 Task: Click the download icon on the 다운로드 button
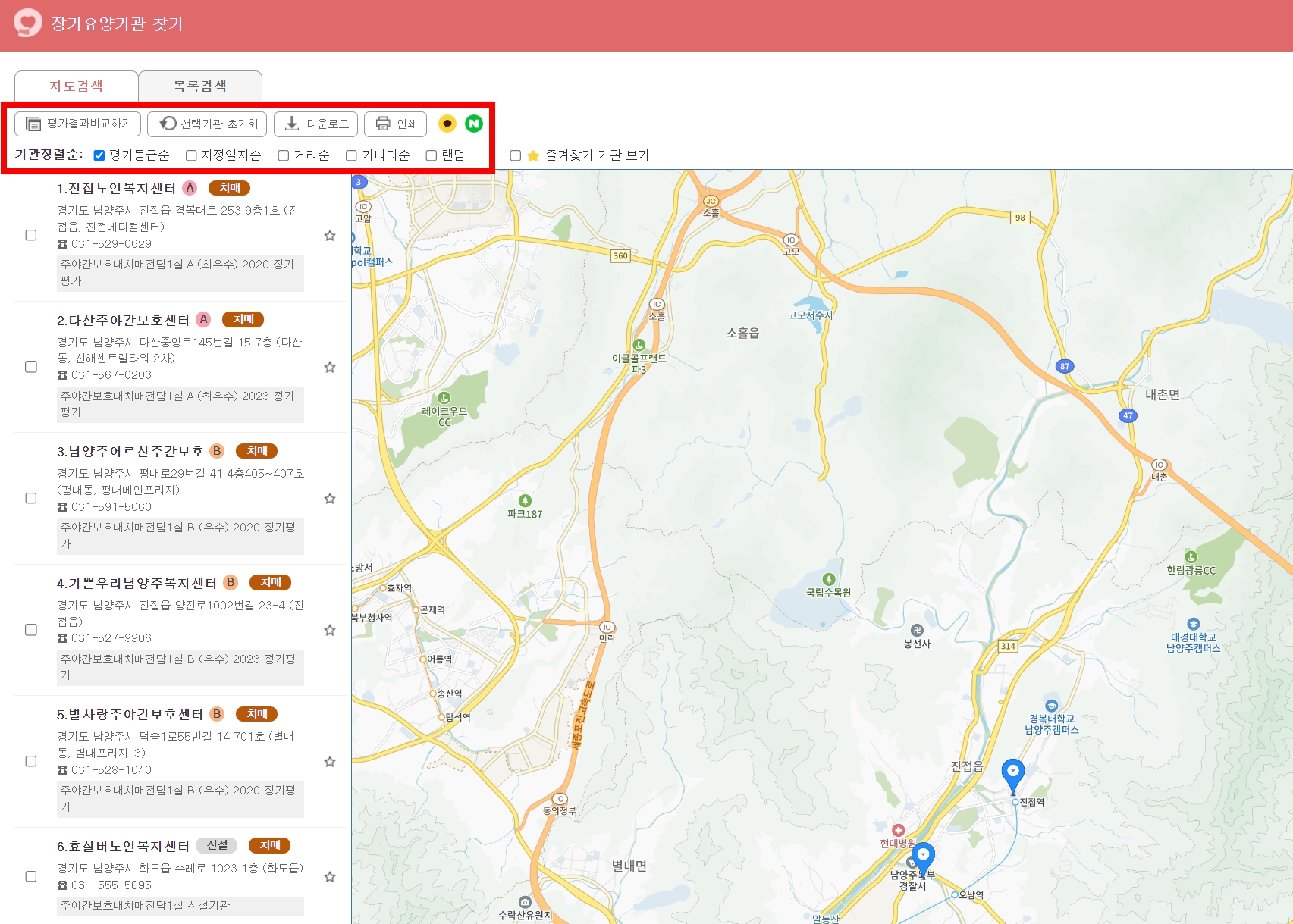290,124
